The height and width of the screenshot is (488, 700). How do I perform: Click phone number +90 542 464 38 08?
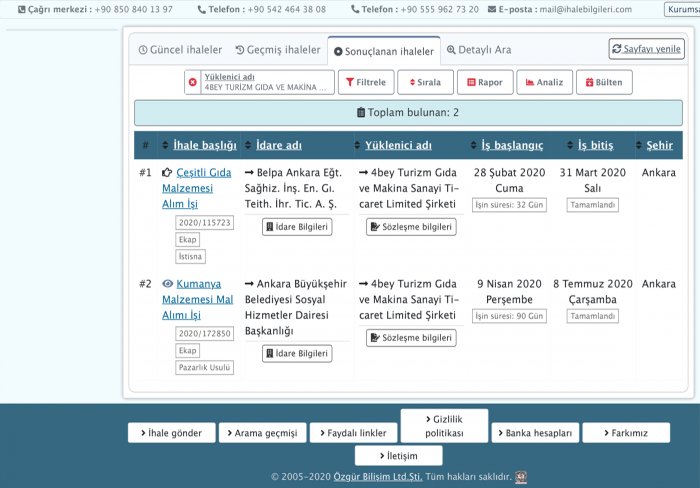pyautogui.click(x=287, y=9)
